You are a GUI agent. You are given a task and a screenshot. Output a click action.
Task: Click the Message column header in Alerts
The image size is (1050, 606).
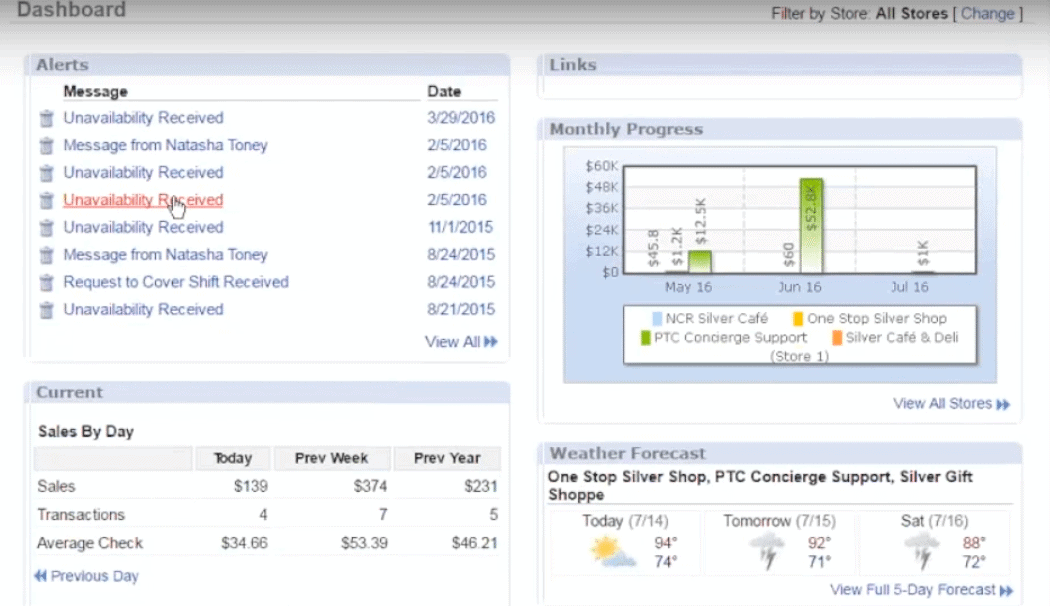click(x=96, y=92)
